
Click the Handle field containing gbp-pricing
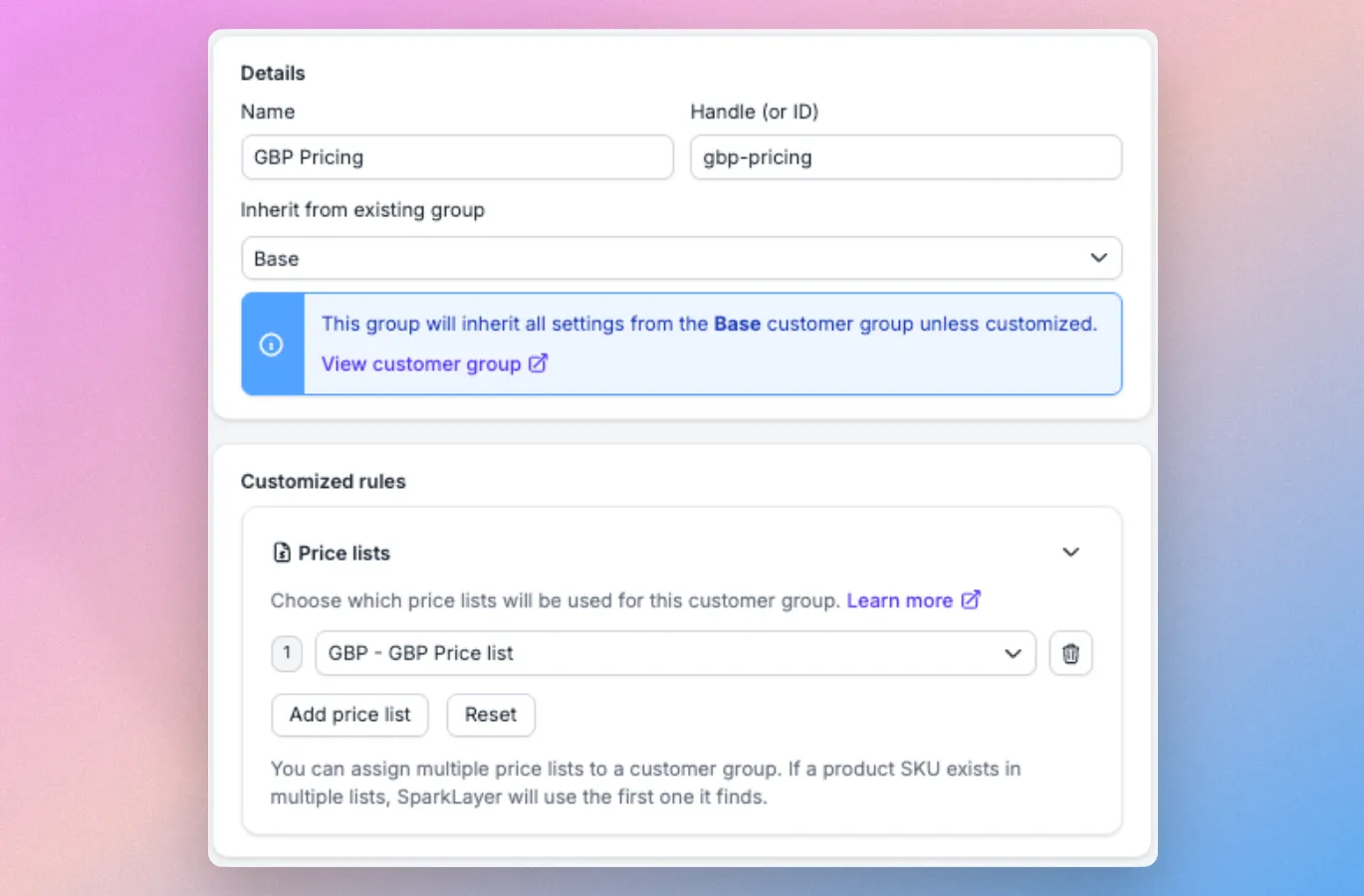click(906, 157)
